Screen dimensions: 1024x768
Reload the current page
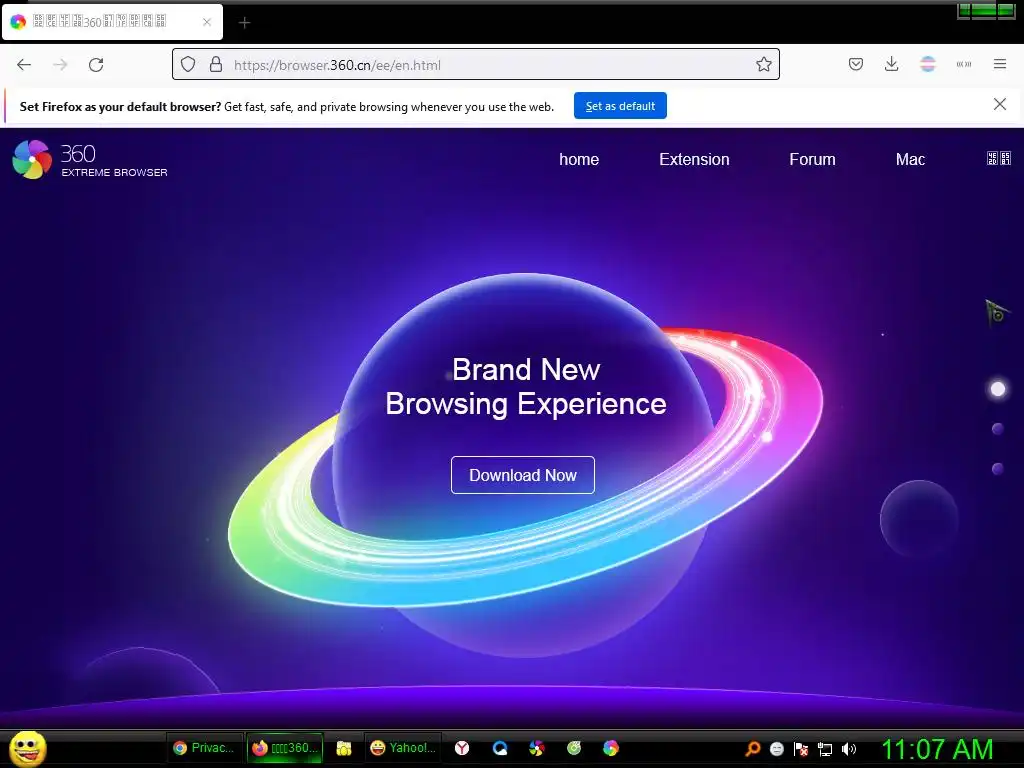(96, 65)
